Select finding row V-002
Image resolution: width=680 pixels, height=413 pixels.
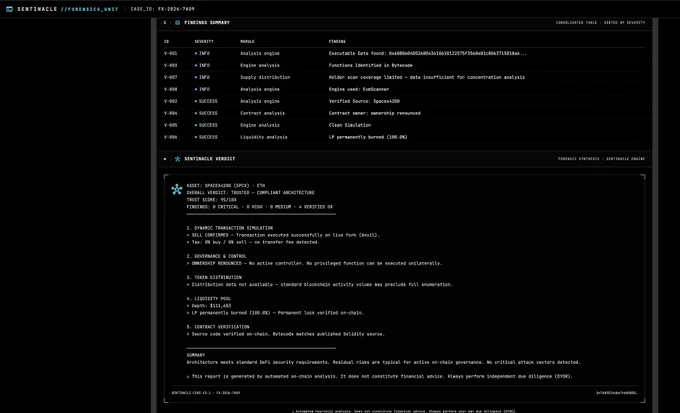point(404,101)
